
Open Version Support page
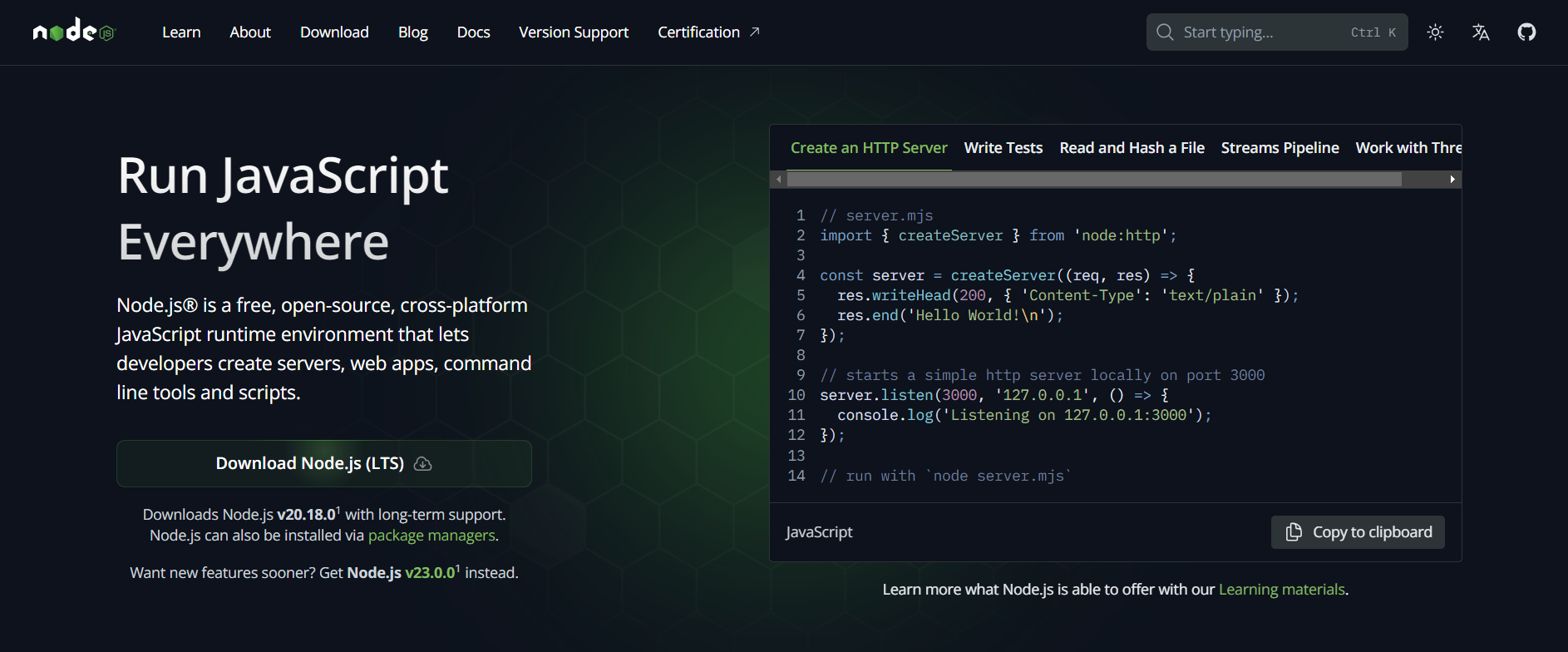pyautogui.click(x=574, y=32)
